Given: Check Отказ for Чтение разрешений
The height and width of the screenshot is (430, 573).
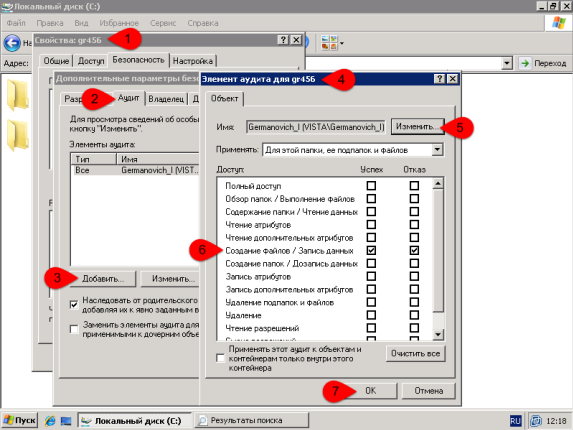Looking at the screenshot, I should point(414,328).
